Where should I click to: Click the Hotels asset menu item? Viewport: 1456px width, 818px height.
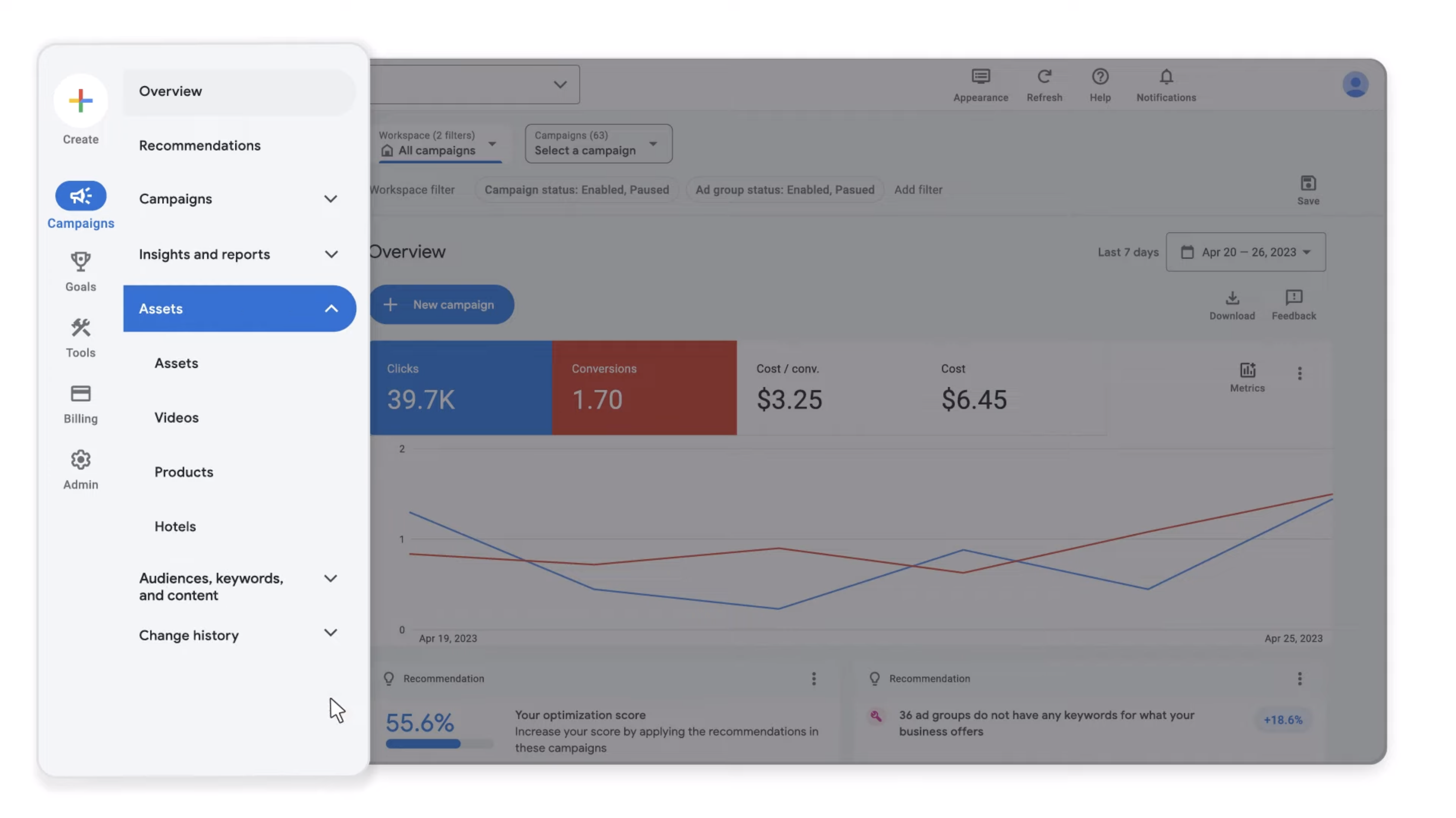tap(175, 525)
